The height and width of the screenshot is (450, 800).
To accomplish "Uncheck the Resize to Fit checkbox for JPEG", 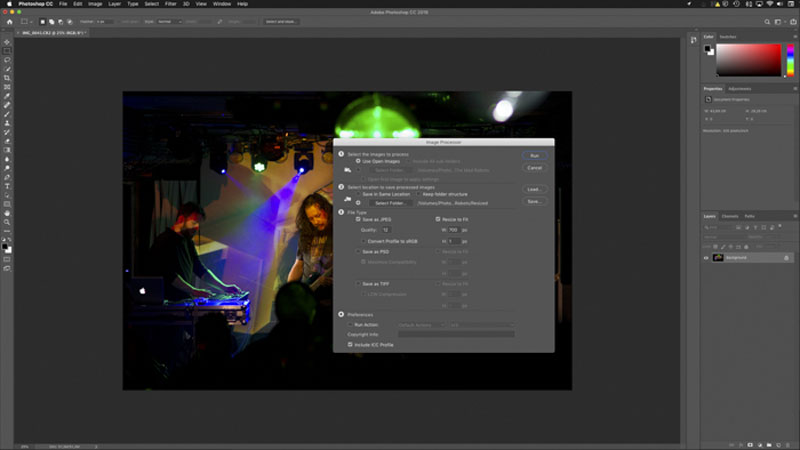I will [438, 219].
